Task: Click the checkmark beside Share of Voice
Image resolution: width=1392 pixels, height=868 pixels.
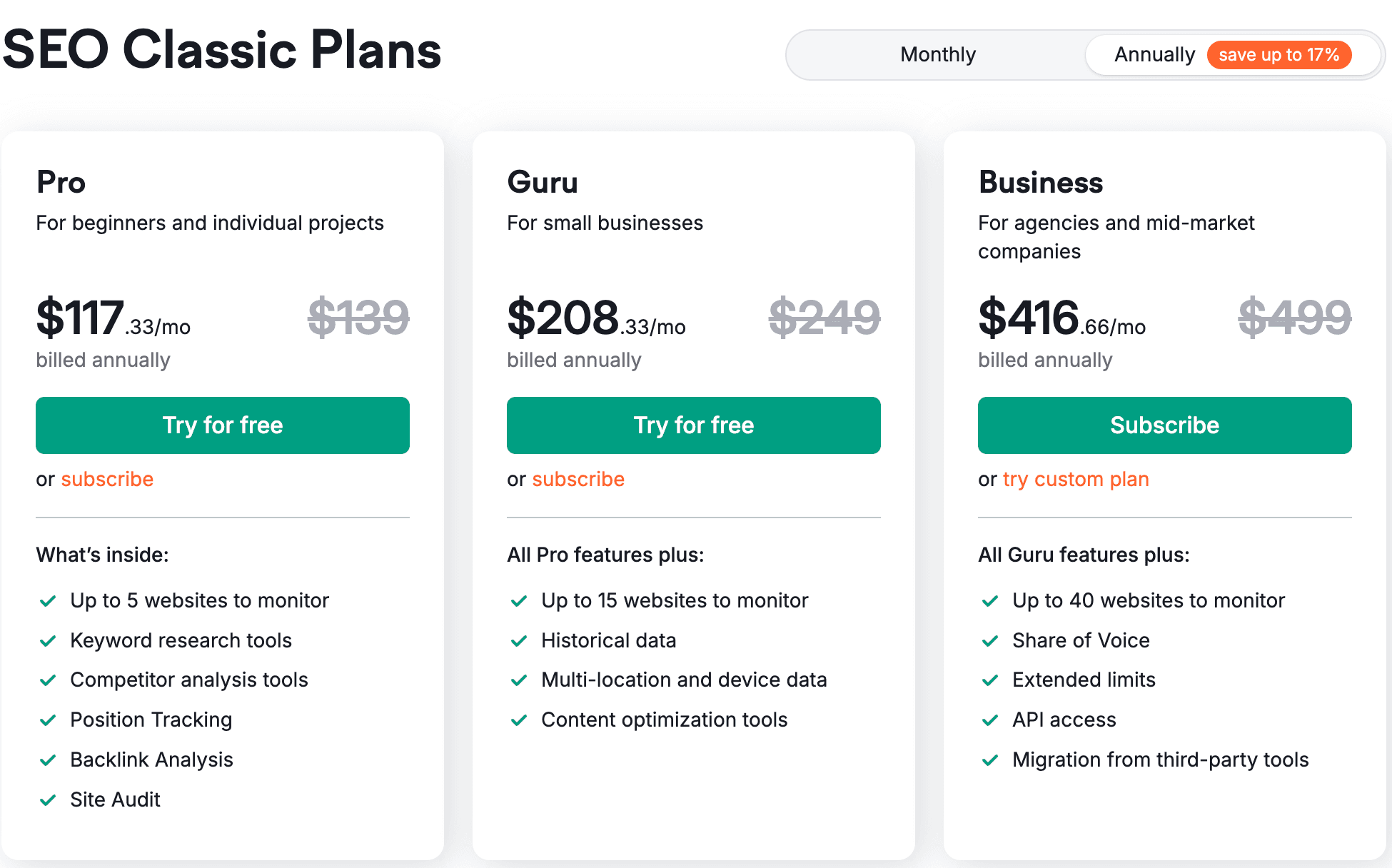Action: (x=990, y=640)
